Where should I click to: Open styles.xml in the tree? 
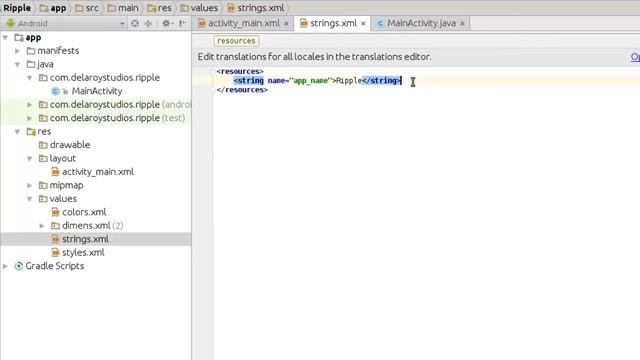(83, 253)
